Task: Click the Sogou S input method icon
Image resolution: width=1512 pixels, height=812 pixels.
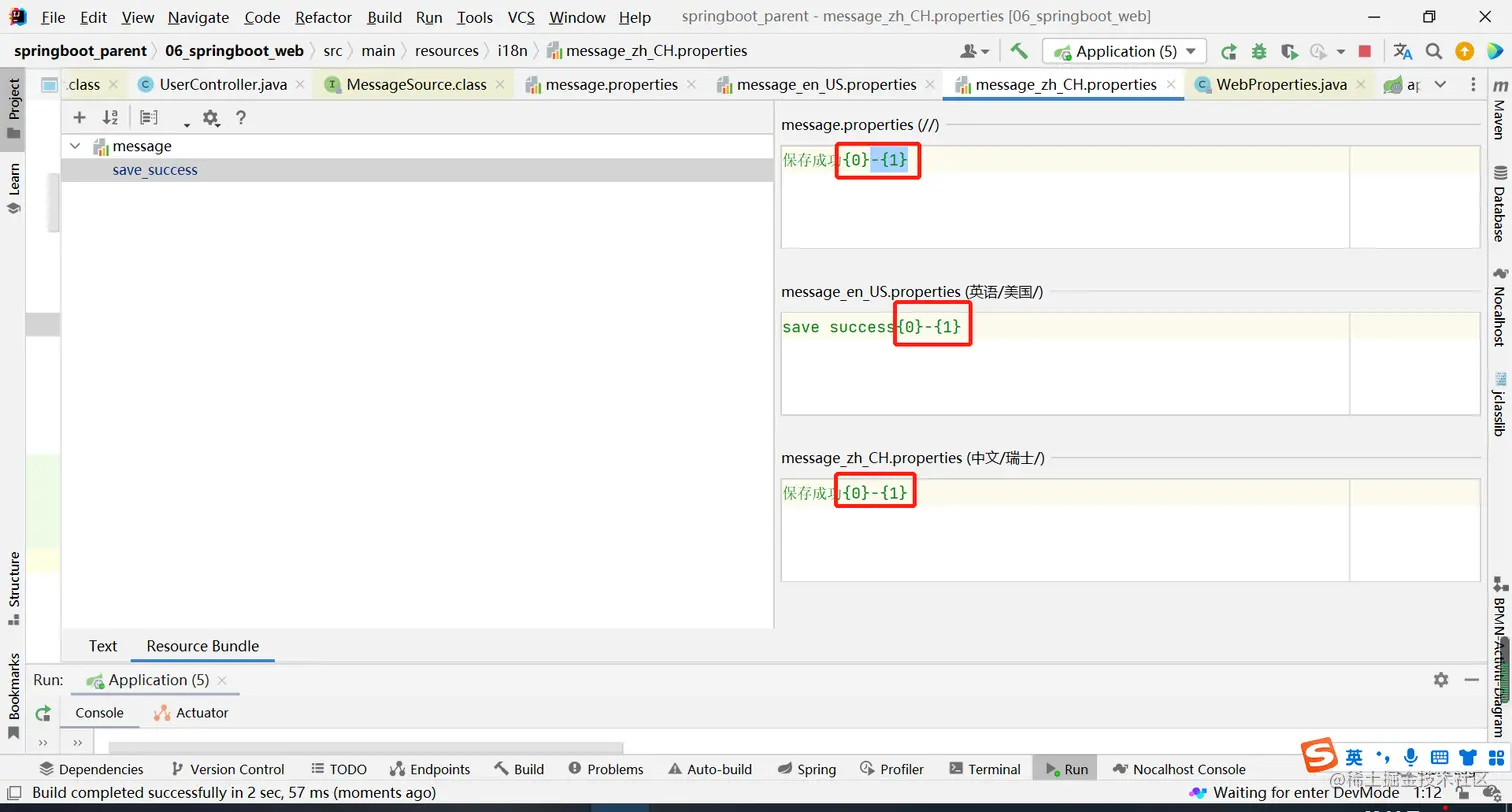Action: [1319, 755]
